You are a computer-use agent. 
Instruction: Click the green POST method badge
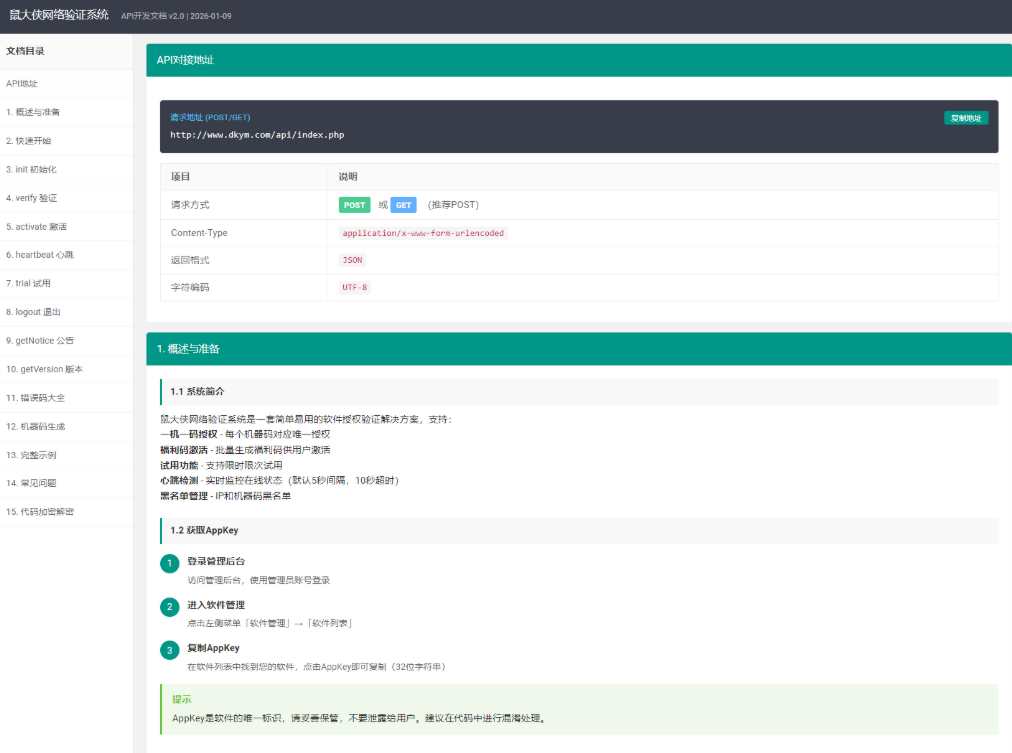pyautogui.click(x=354, y=205)
